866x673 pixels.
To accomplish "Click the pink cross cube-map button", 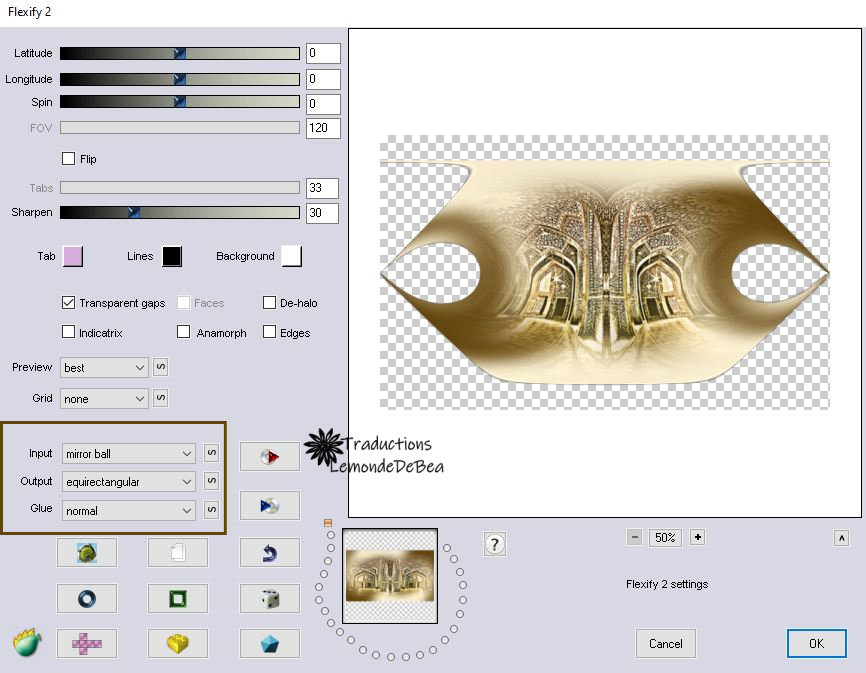I will 87,643.
